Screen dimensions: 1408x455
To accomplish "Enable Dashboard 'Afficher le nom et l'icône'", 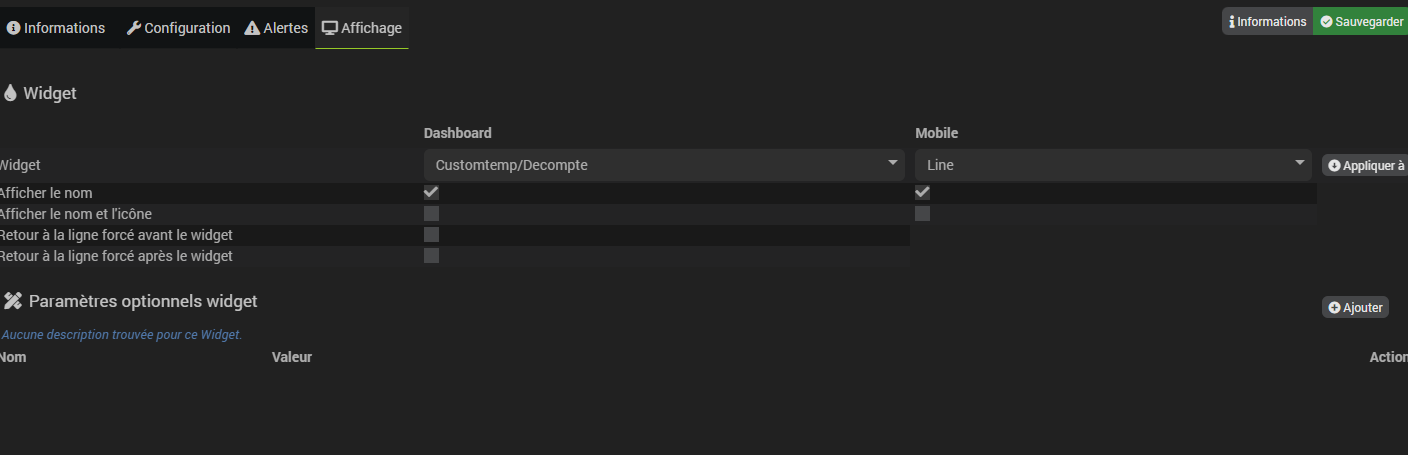I will pos(431,214).
